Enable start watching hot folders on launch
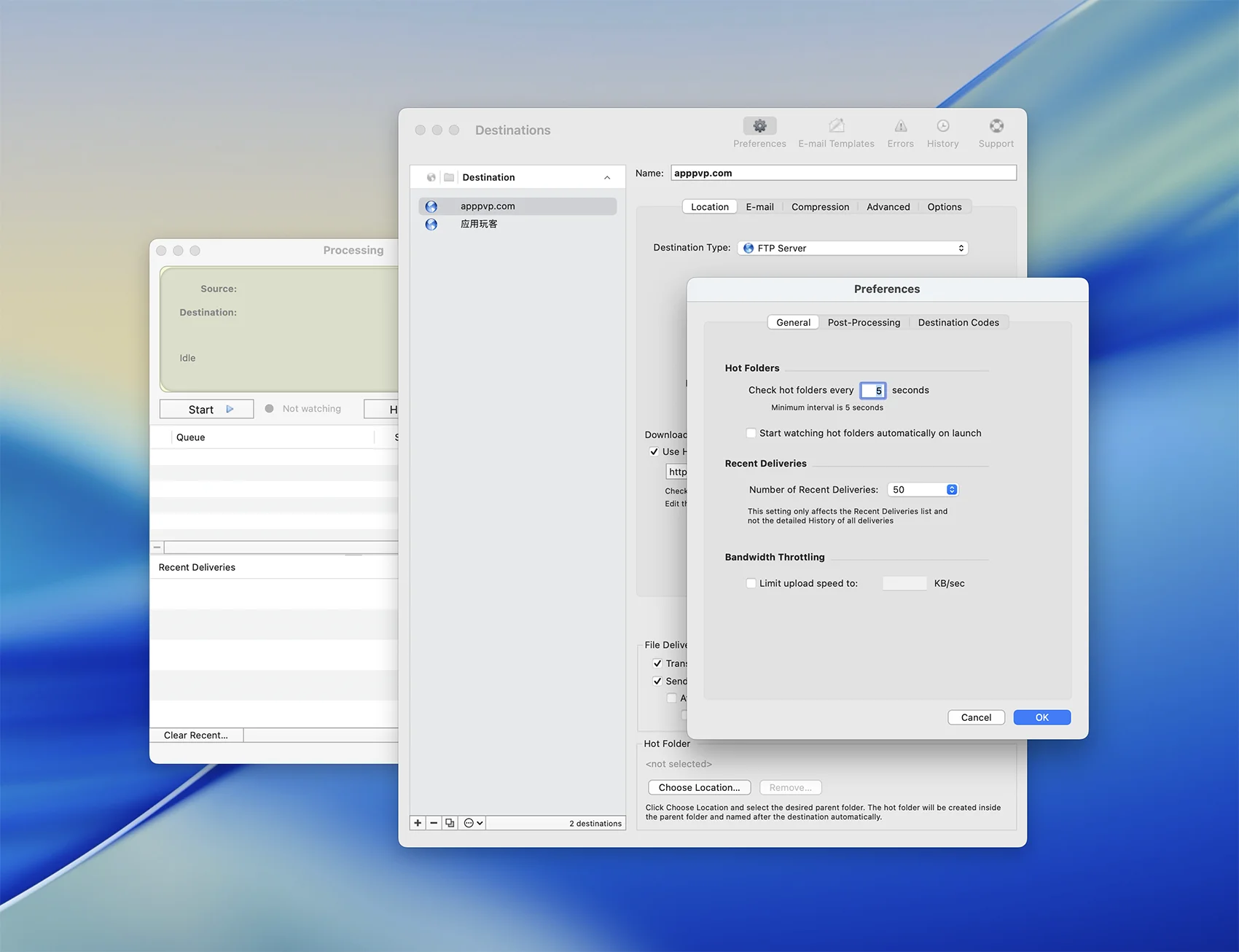The width and height of the screenshot is (1239, 952). click(x=751, y=433)
